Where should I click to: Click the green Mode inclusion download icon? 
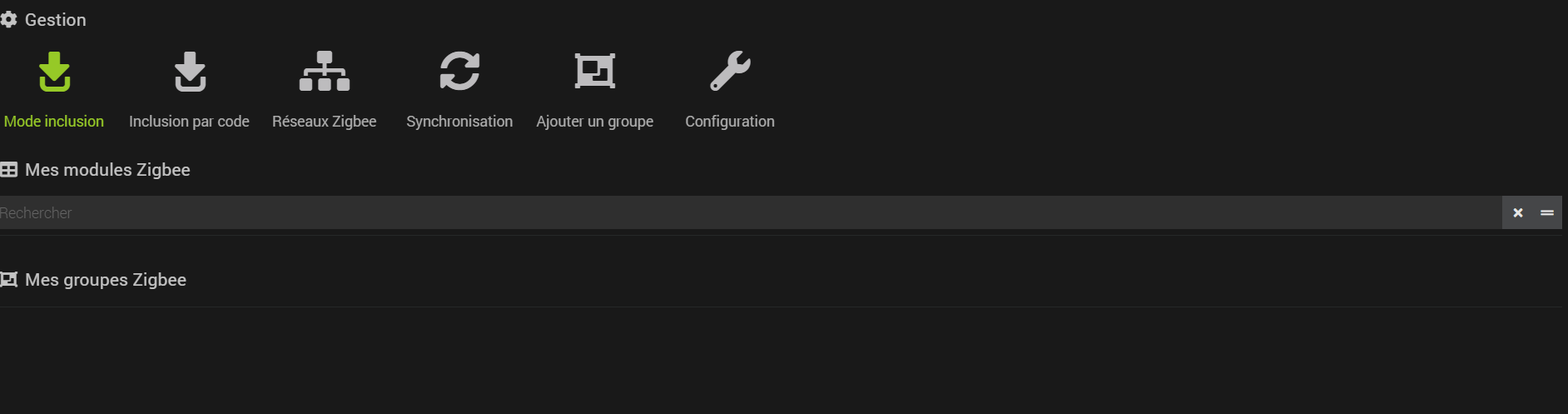click(x=55, y=72)
